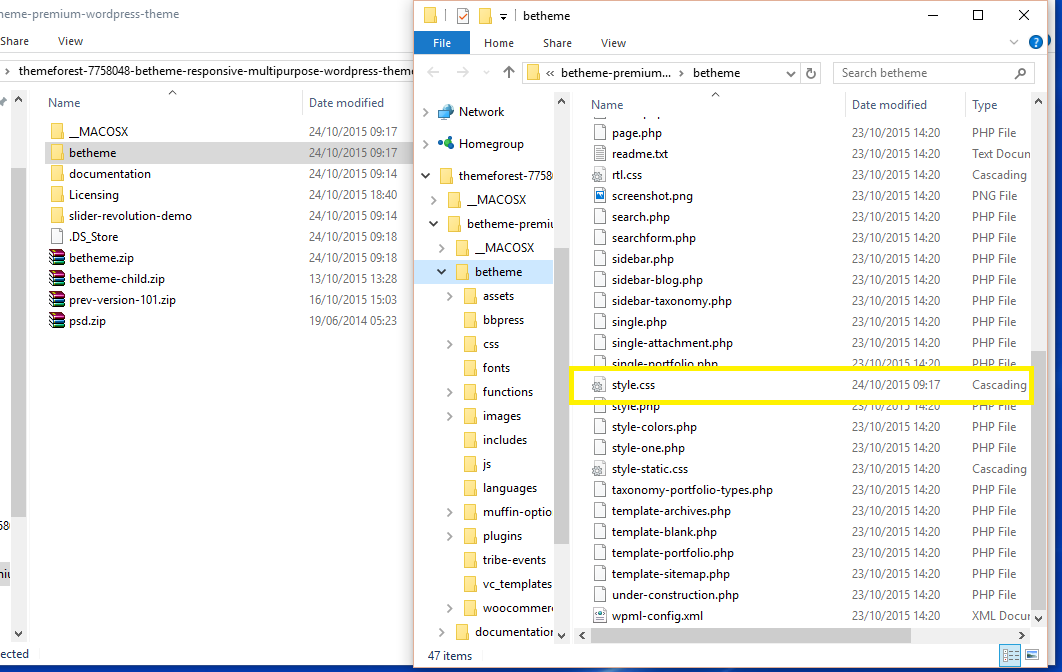Screen dimensions: 1062x672
Task: Select the Homegroup icon in navigation pane
Action: 446,144
